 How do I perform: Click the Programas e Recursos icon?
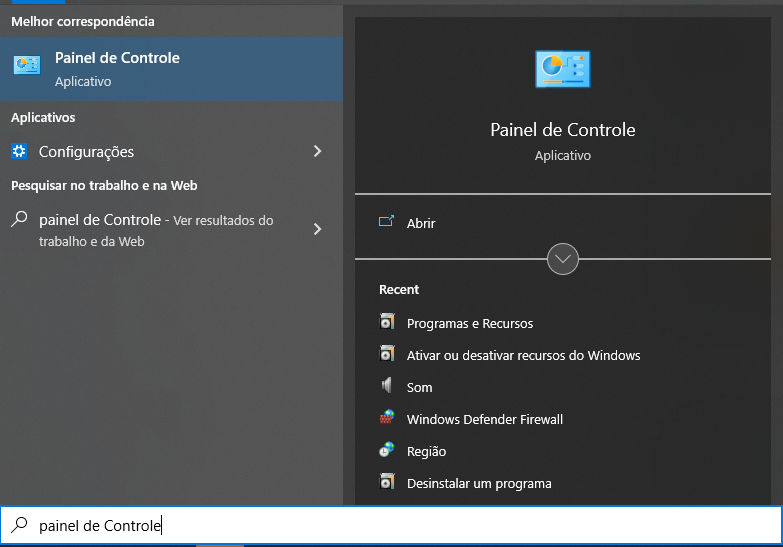pyautogui.click(x=387, y=322)
